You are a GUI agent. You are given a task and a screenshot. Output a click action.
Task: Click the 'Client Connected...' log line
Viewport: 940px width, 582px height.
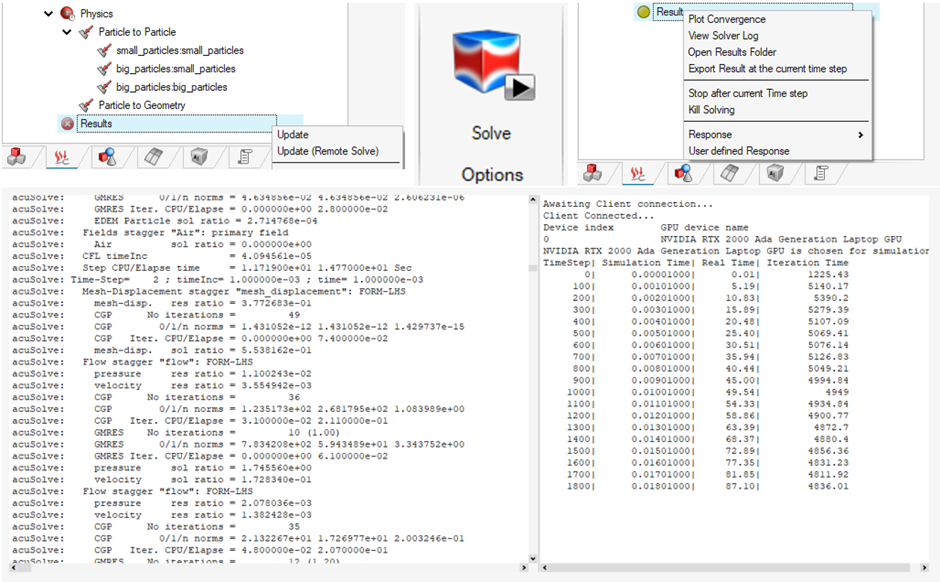(x=598, y=216)
